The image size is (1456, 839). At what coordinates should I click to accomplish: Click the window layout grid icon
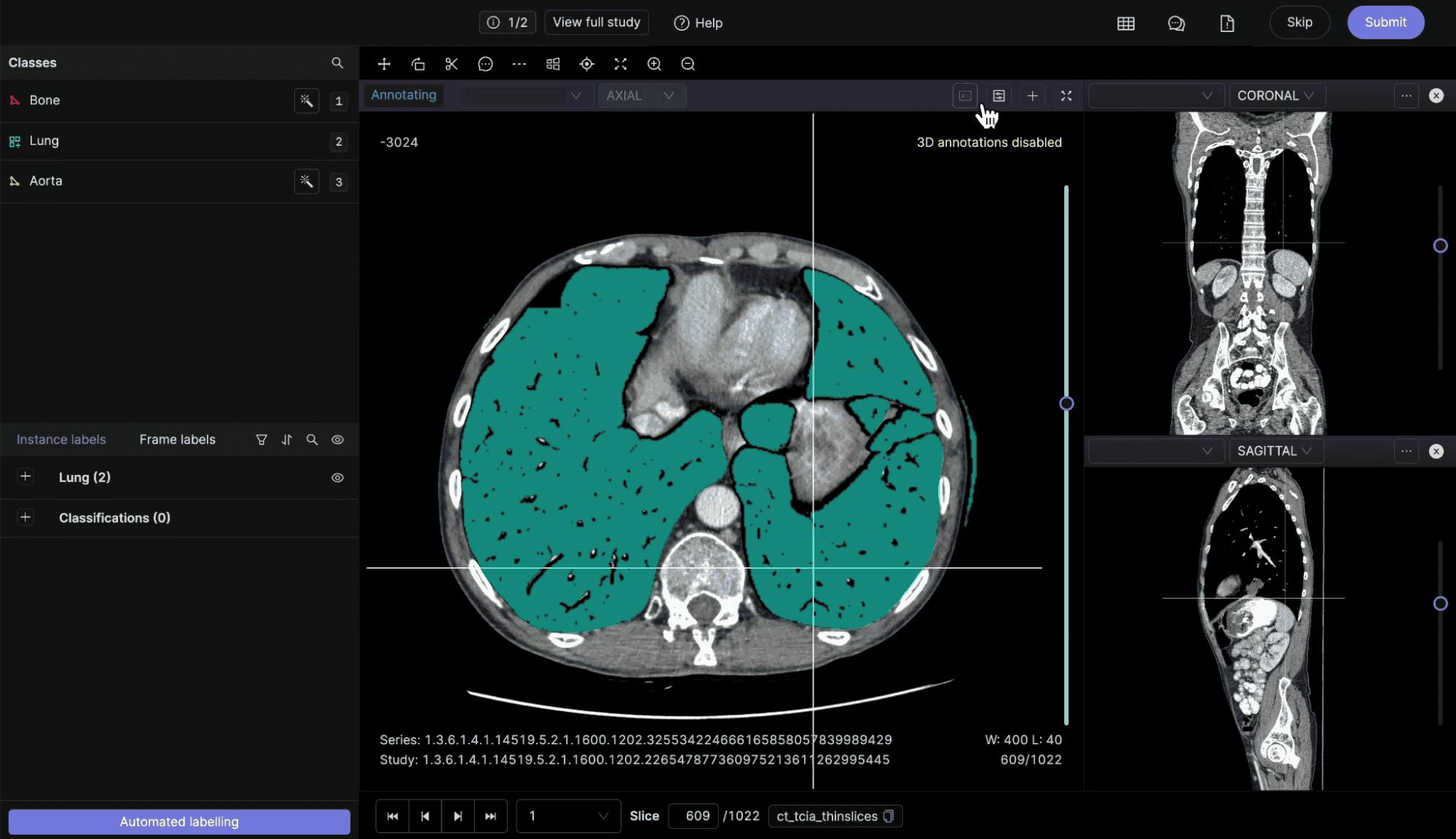1125,22
